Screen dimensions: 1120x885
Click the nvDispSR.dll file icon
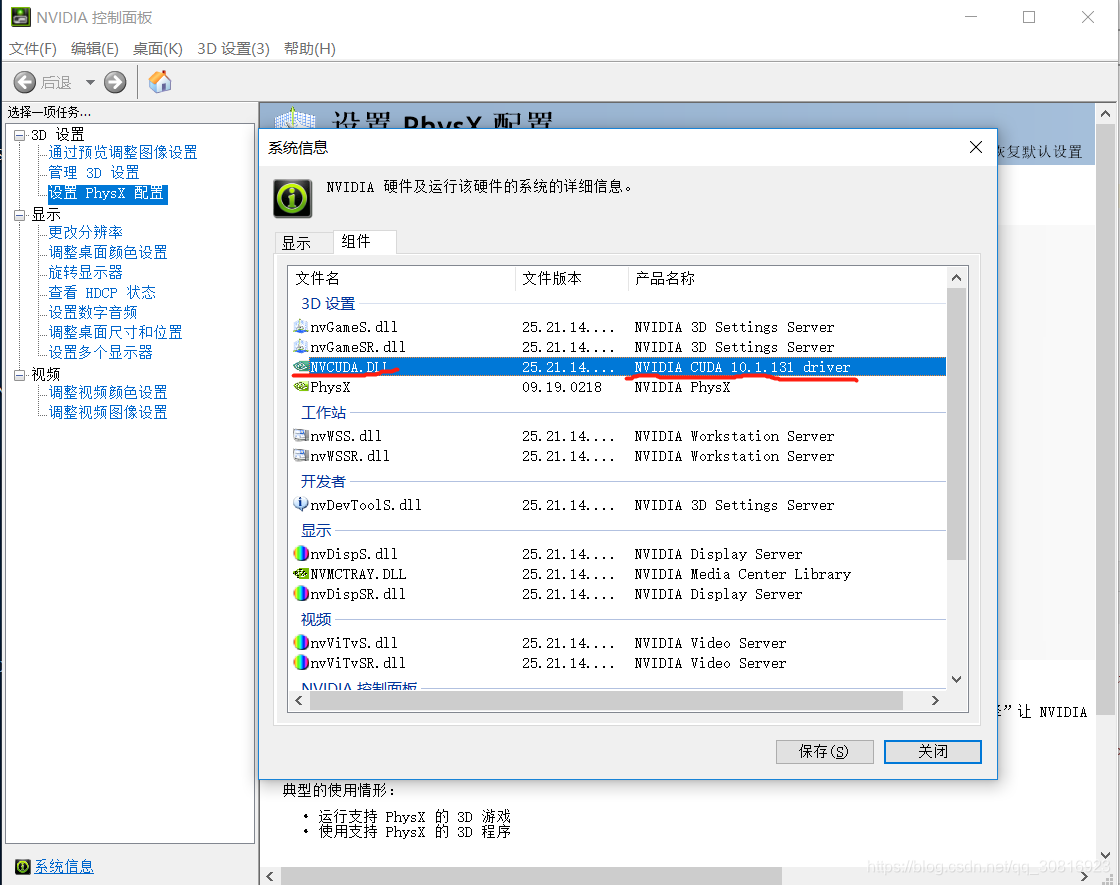pos(301,594)
